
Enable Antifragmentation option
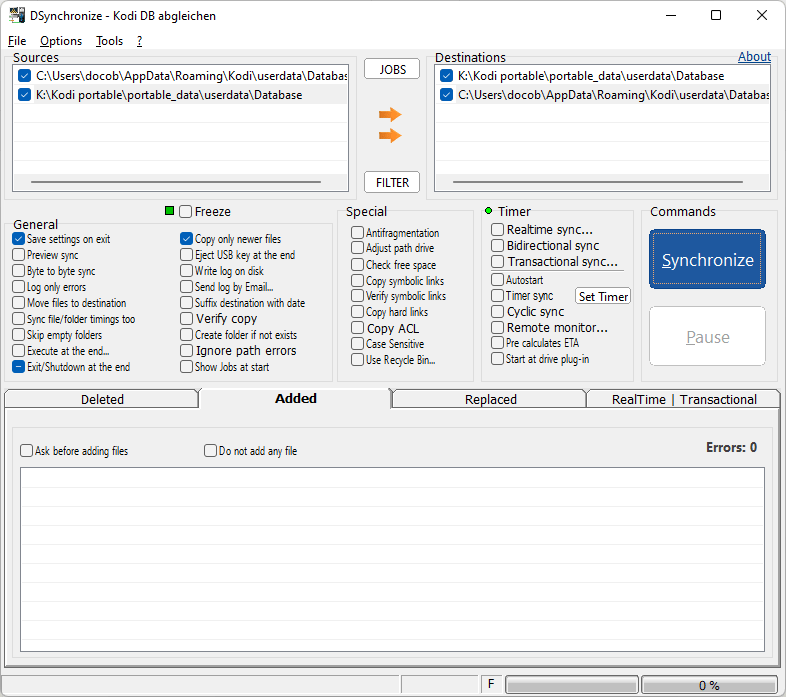point(357,233)
